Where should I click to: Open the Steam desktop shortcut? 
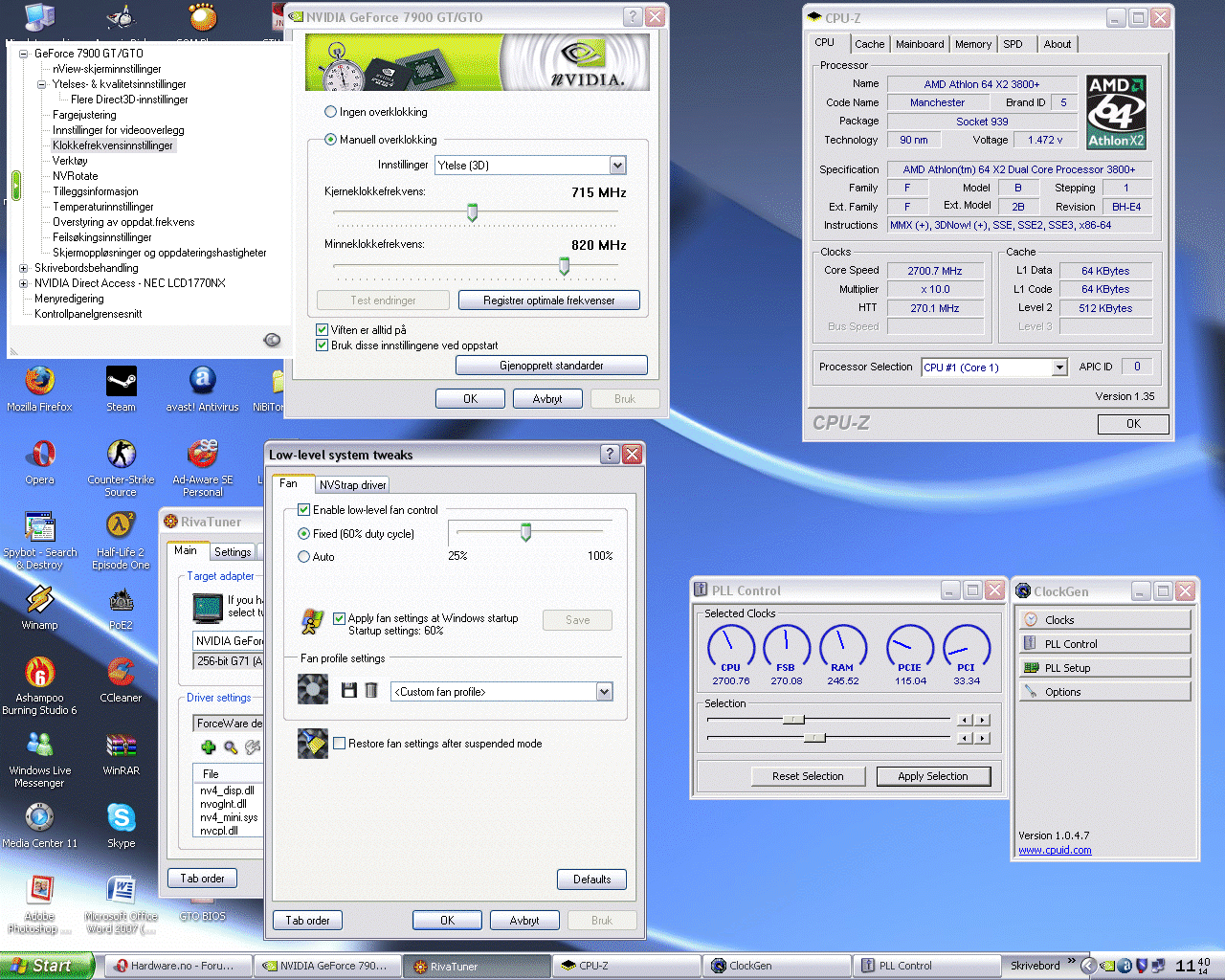click(121, 389)
